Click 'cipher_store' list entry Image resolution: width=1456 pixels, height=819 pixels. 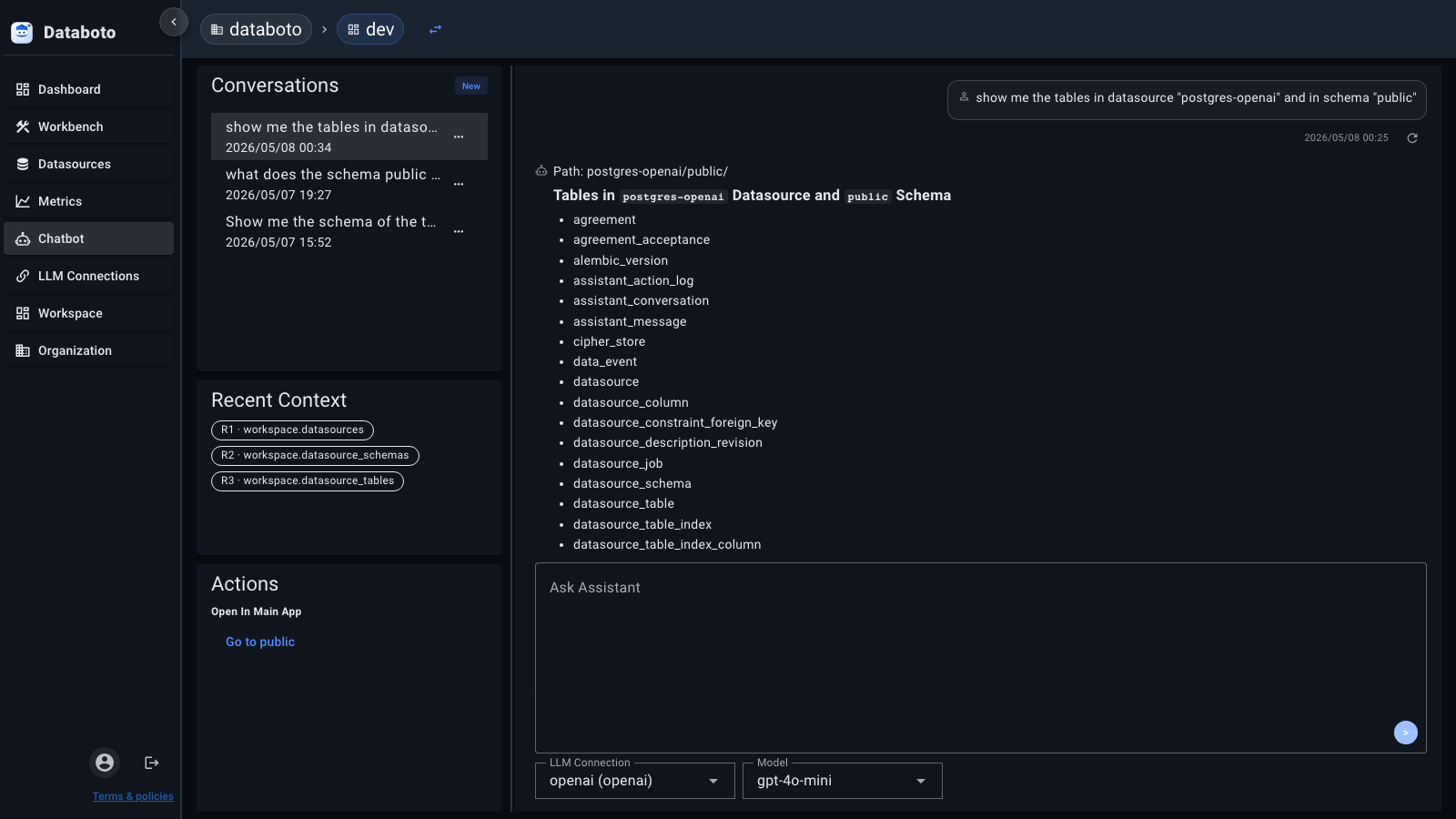click(x=609, y=341)
